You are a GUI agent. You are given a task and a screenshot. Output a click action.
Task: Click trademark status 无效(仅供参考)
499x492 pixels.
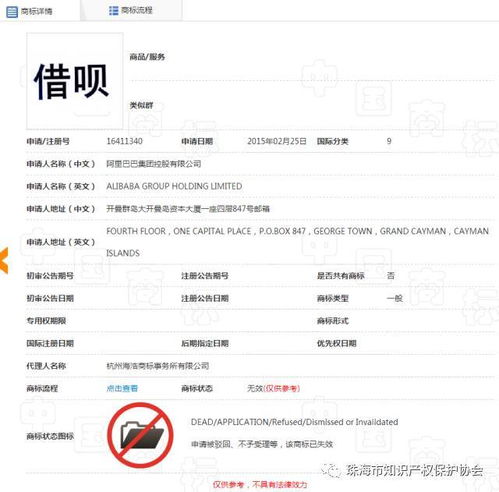[x=273, y=388]
